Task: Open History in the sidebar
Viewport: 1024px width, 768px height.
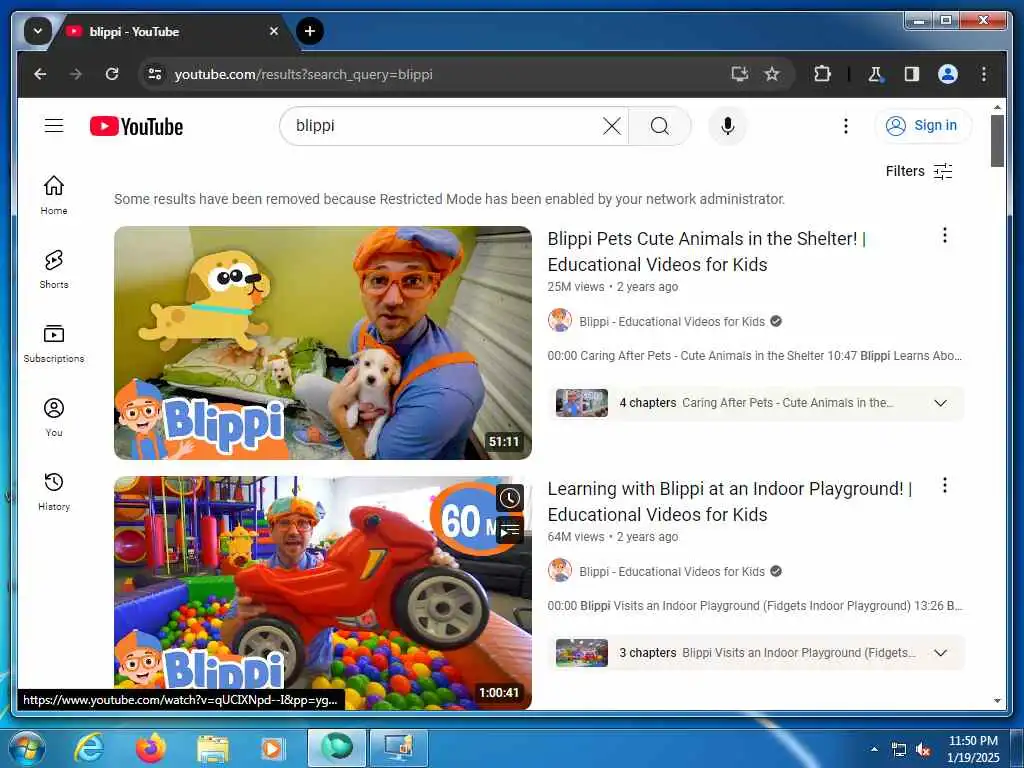Action: tap(54, 491)
